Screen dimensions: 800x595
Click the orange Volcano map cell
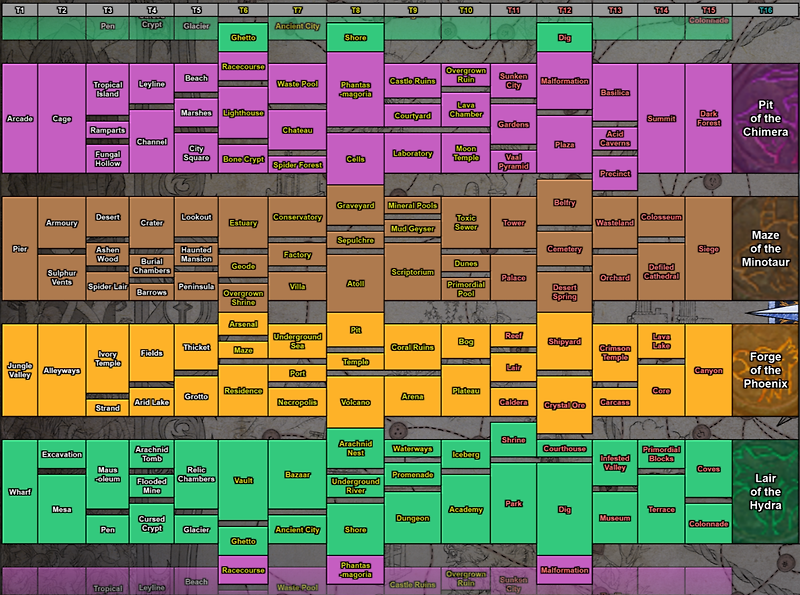355,402
